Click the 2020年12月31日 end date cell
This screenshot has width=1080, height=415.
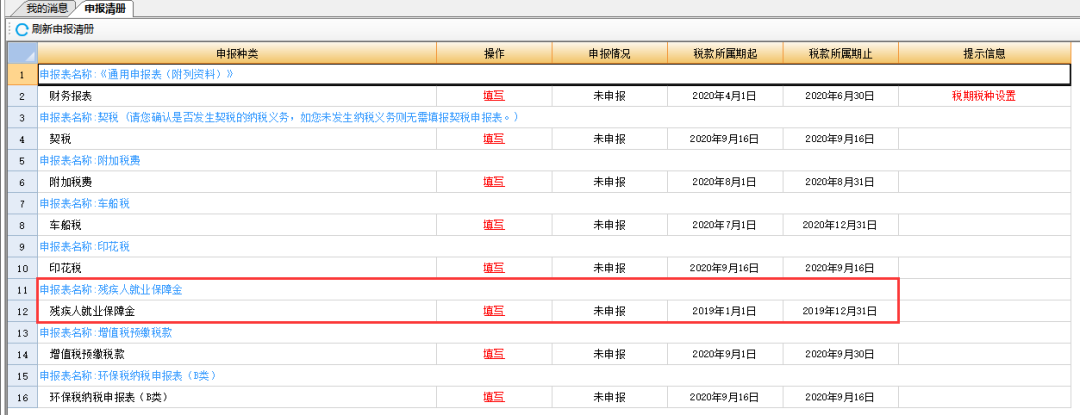(x=840, y=224)
